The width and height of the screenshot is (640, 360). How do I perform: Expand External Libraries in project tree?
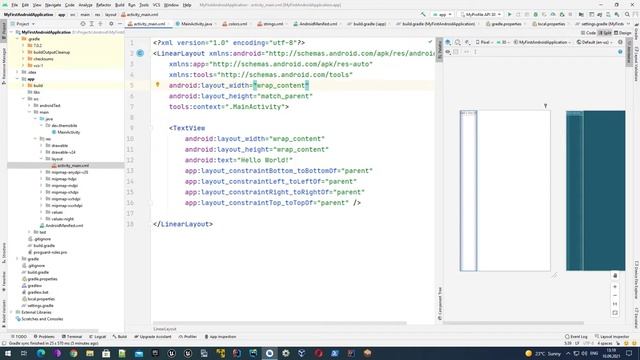[x=12, y=312]
